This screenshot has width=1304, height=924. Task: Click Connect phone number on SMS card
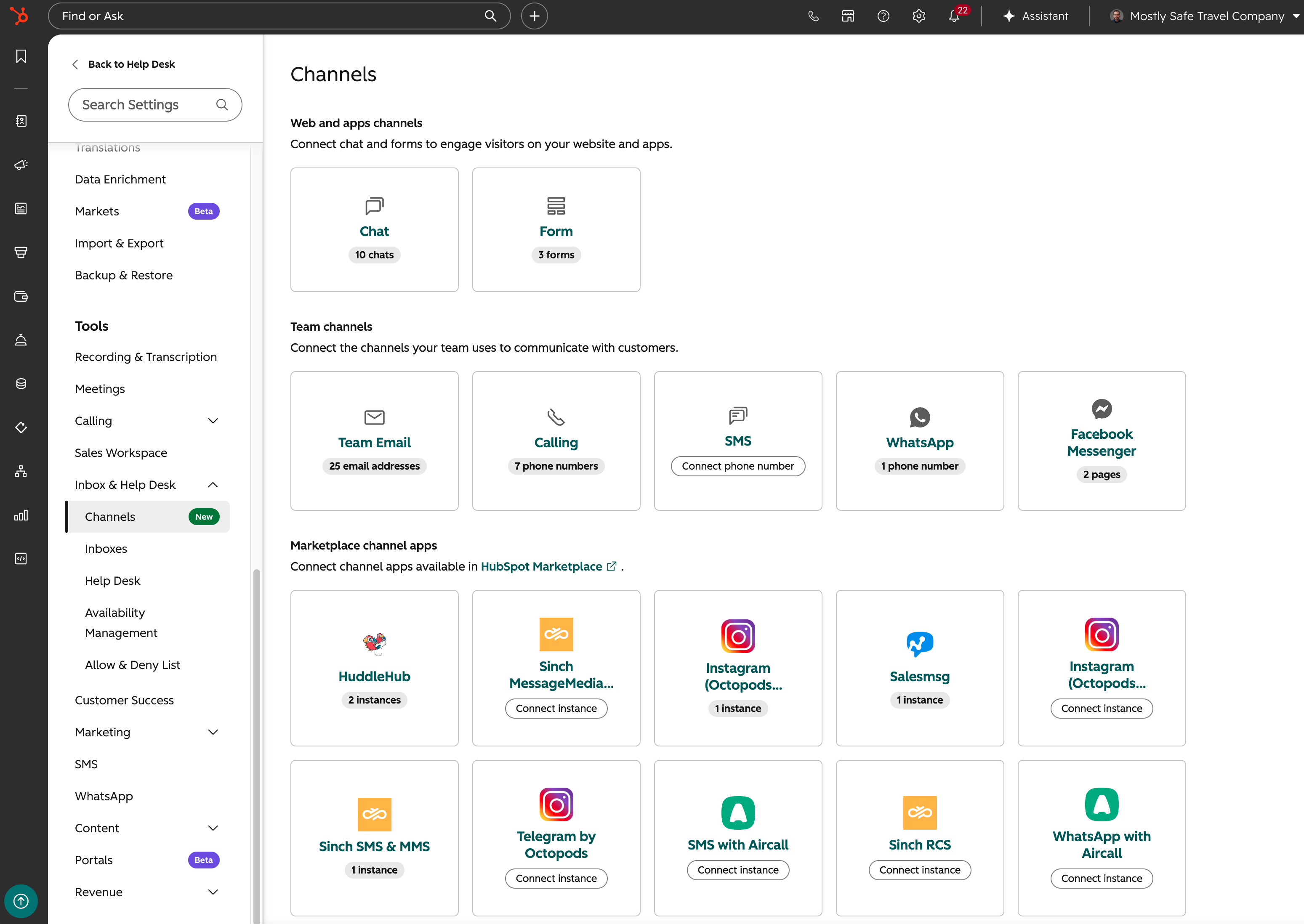(x=738, y=466)
